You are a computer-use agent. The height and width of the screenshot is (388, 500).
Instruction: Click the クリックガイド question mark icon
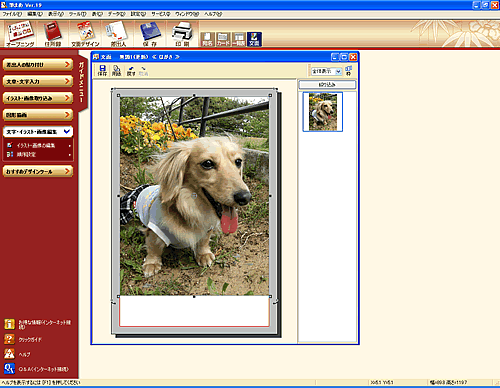click(x=9, y=339)
